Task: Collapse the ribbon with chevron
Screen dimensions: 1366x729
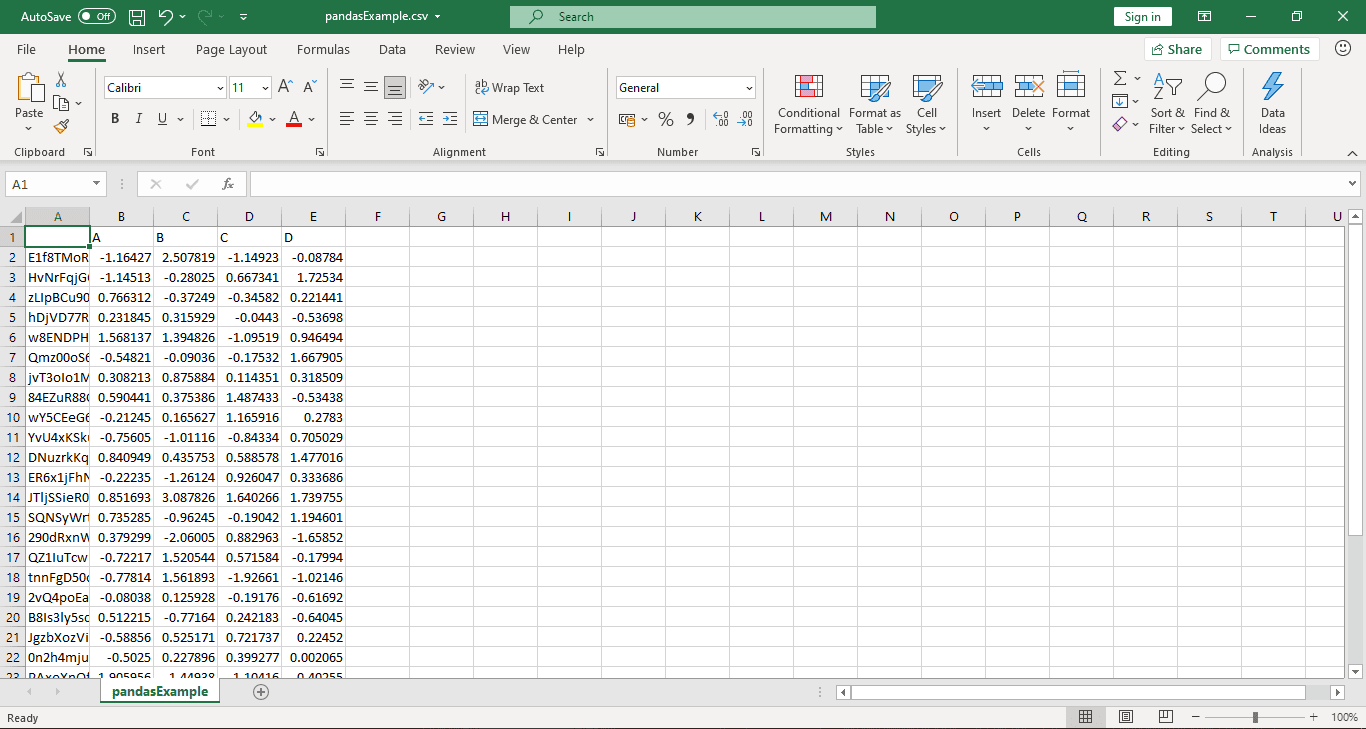Action: tap(1353, 153)
